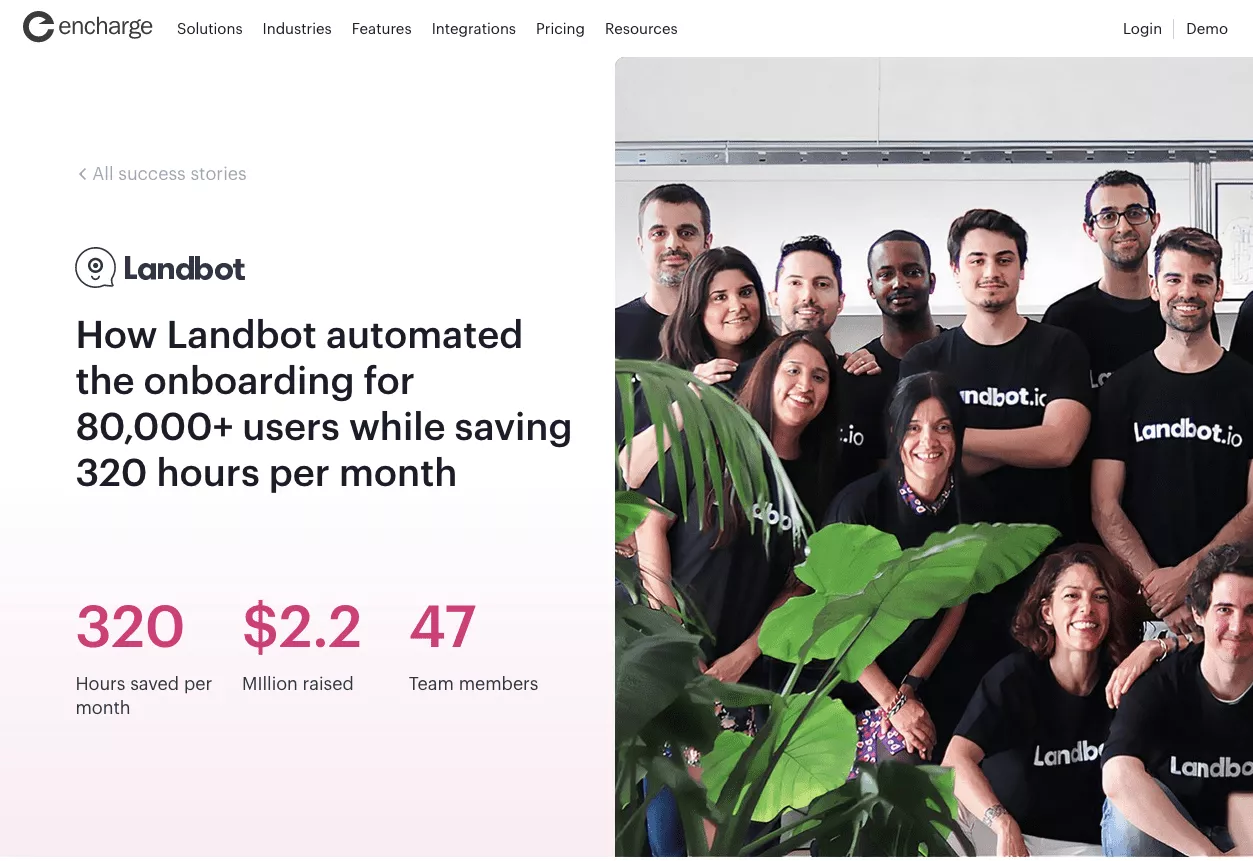Click the Landbot wordmark text
This screenshot has height=861, width=1253.
coord(185,268)
